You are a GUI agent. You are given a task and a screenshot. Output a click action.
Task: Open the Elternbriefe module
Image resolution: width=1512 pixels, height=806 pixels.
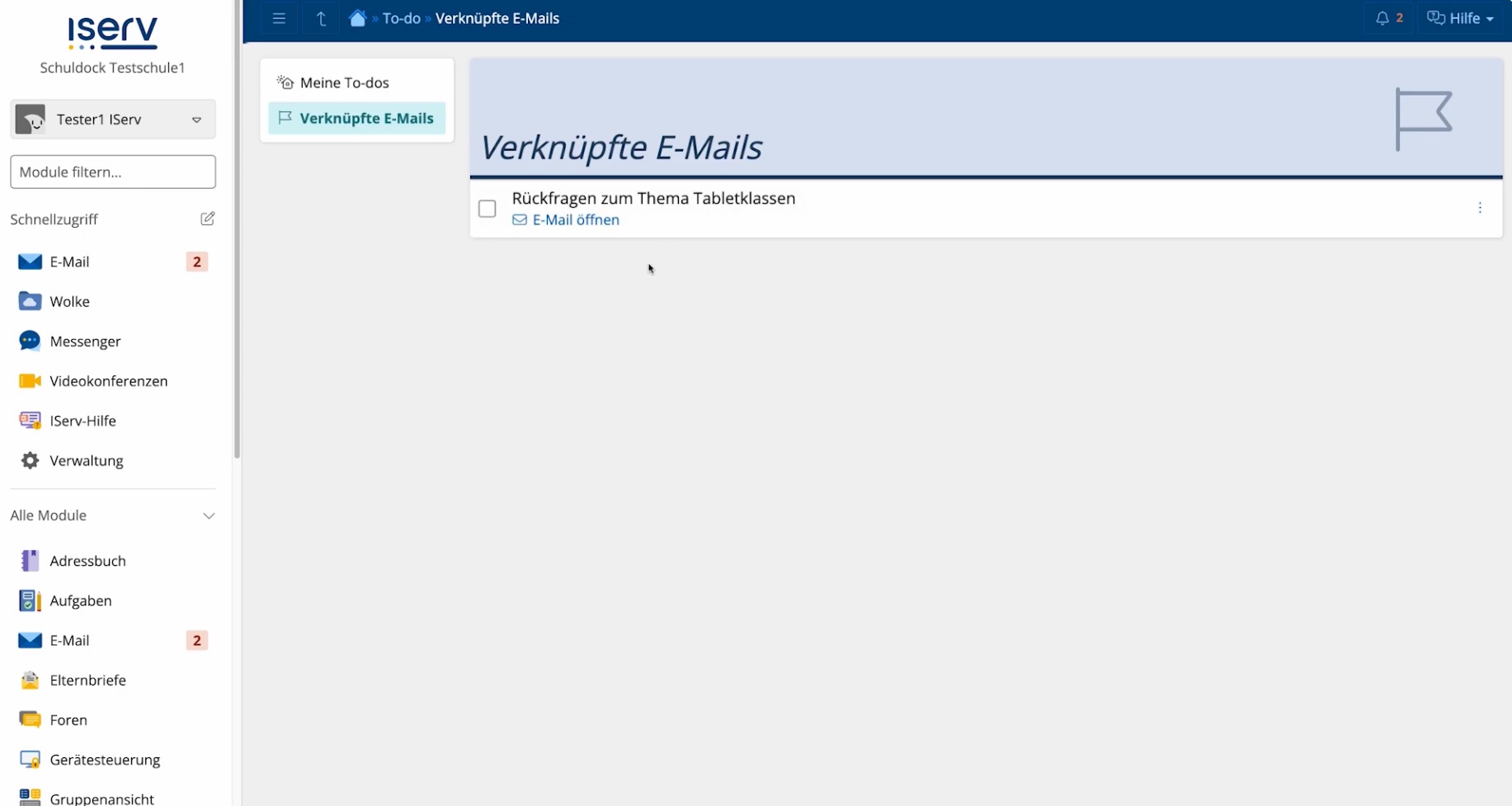click(x=87, y=680)
